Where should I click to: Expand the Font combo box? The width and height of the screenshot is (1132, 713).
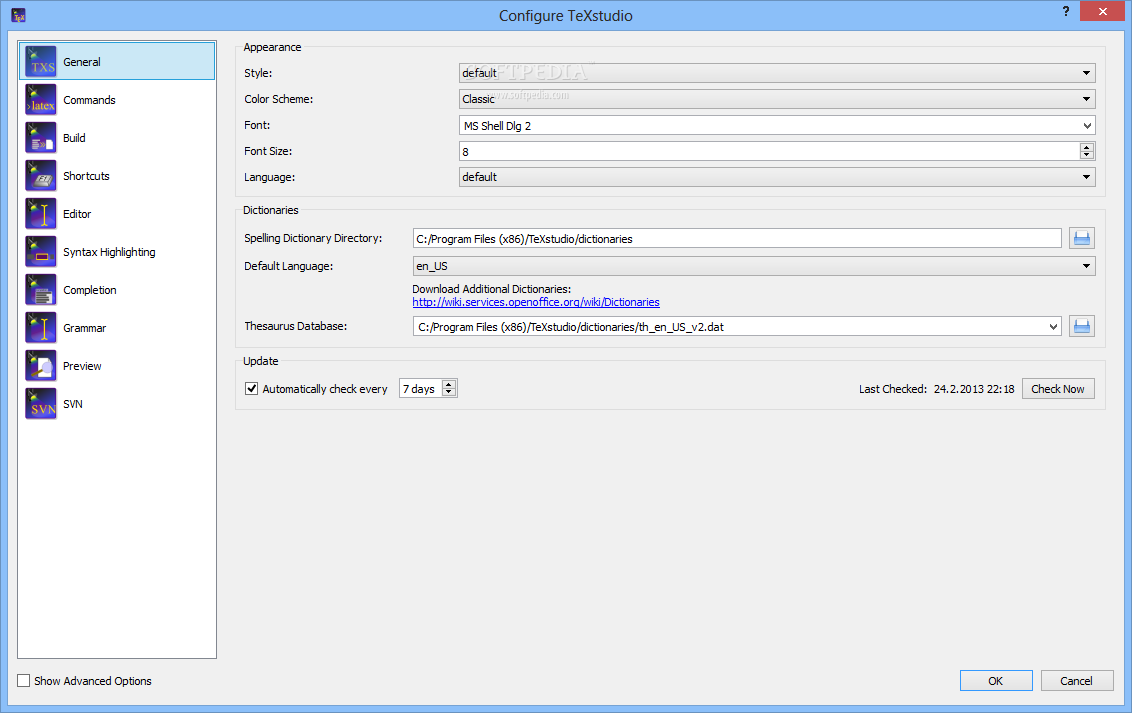(1087, 126)
